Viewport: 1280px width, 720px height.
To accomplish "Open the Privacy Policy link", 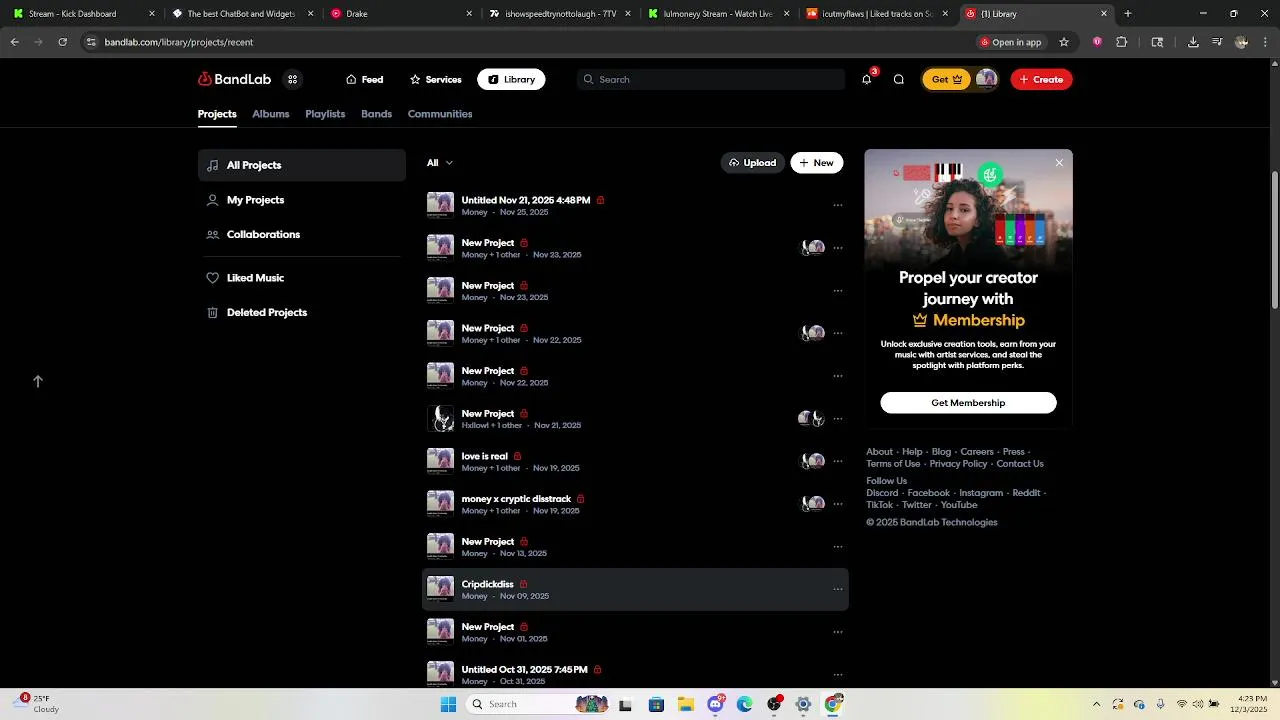I will pos(958,464).
